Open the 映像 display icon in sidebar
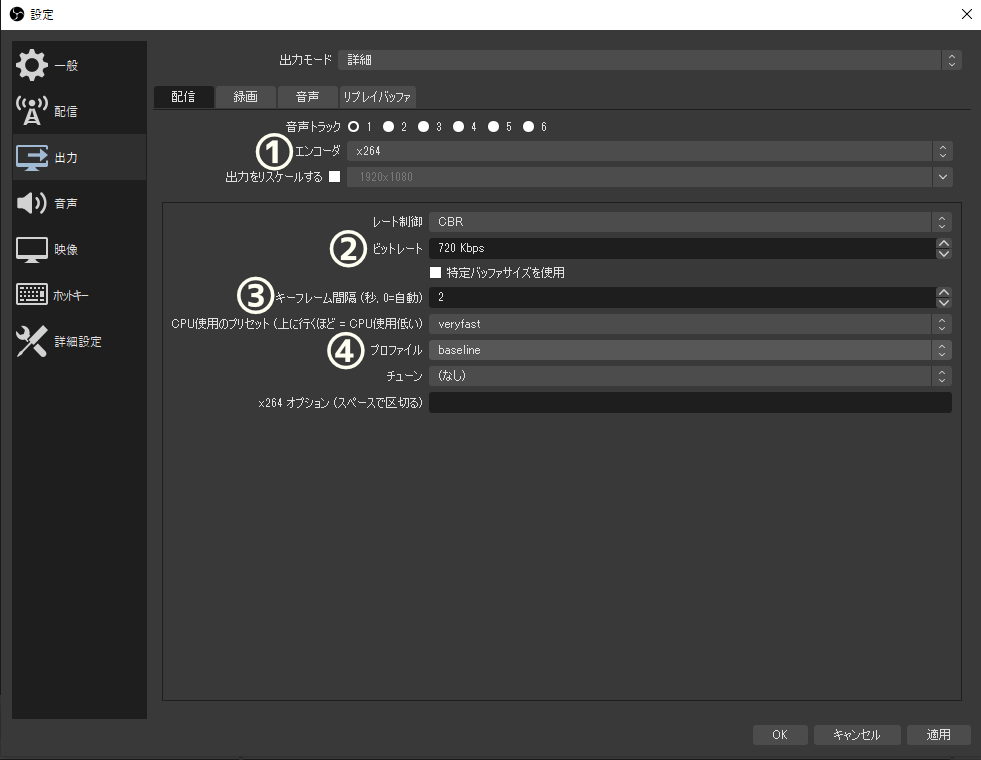The image size is (981, 760). [32, 249]
